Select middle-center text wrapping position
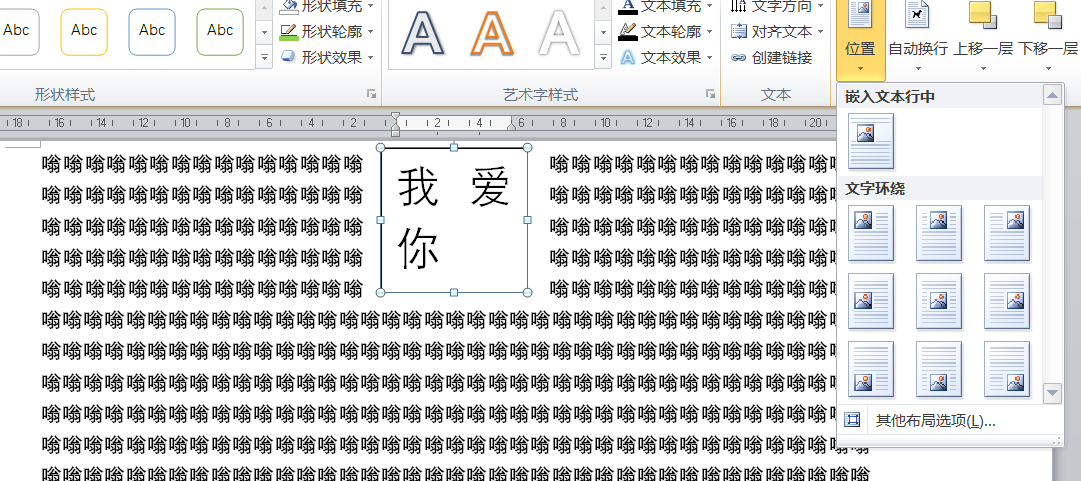The image size is (1081, 481). (x=938, y=301)
